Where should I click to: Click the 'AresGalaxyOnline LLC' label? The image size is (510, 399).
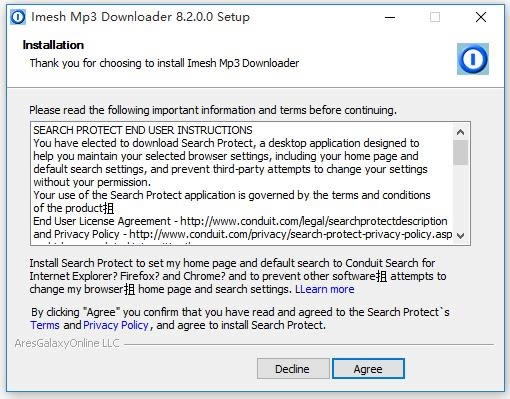(x=67, y=343)
